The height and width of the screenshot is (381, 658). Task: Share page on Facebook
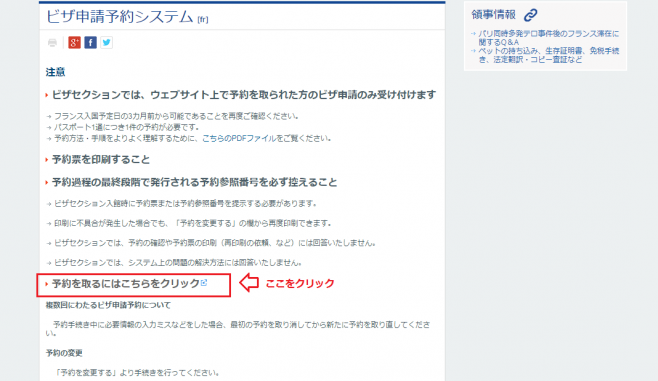click(90, 42)
